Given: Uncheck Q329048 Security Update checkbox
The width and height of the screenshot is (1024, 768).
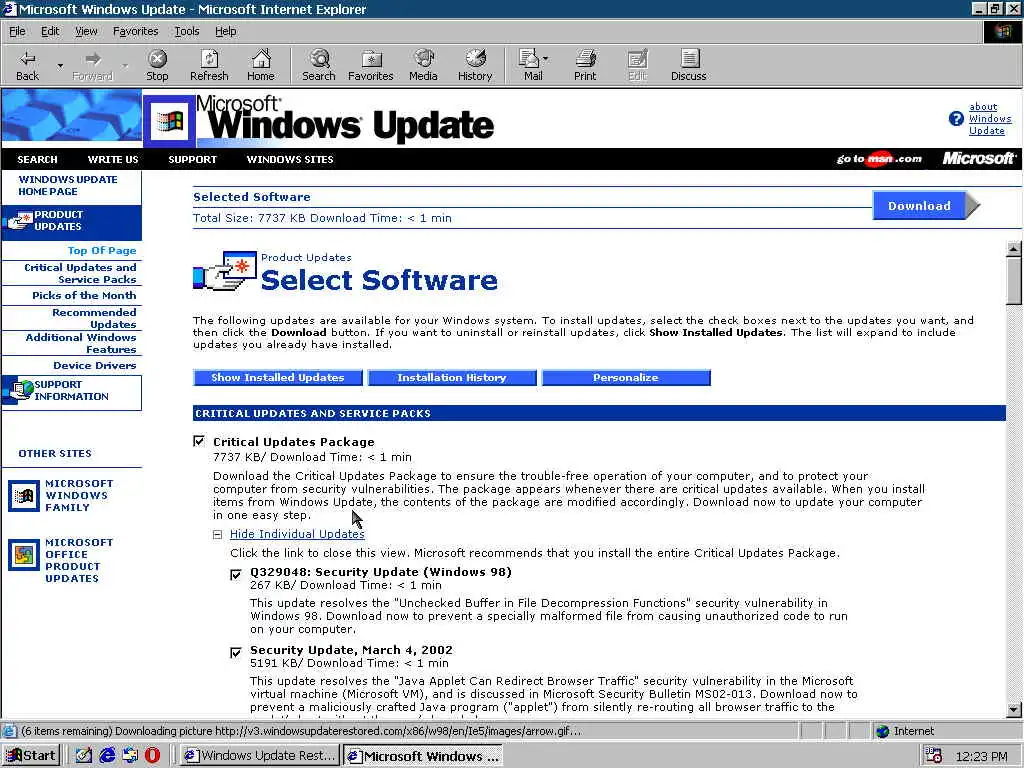Looking at the screenshot, I should coord(236,574).
